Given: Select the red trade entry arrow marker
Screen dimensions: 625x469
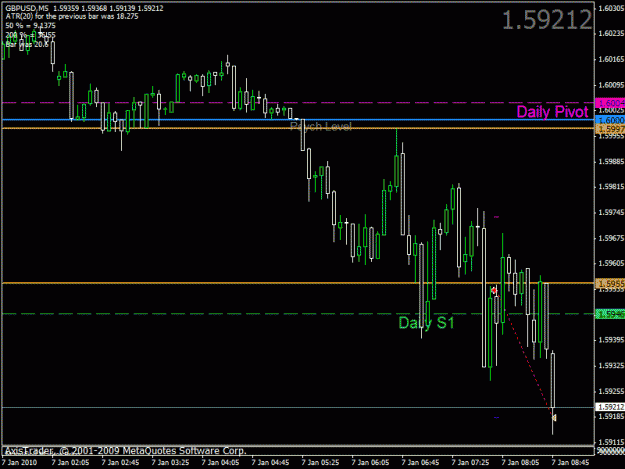Looking at the screenshot, I should click(x=494, y=290).
